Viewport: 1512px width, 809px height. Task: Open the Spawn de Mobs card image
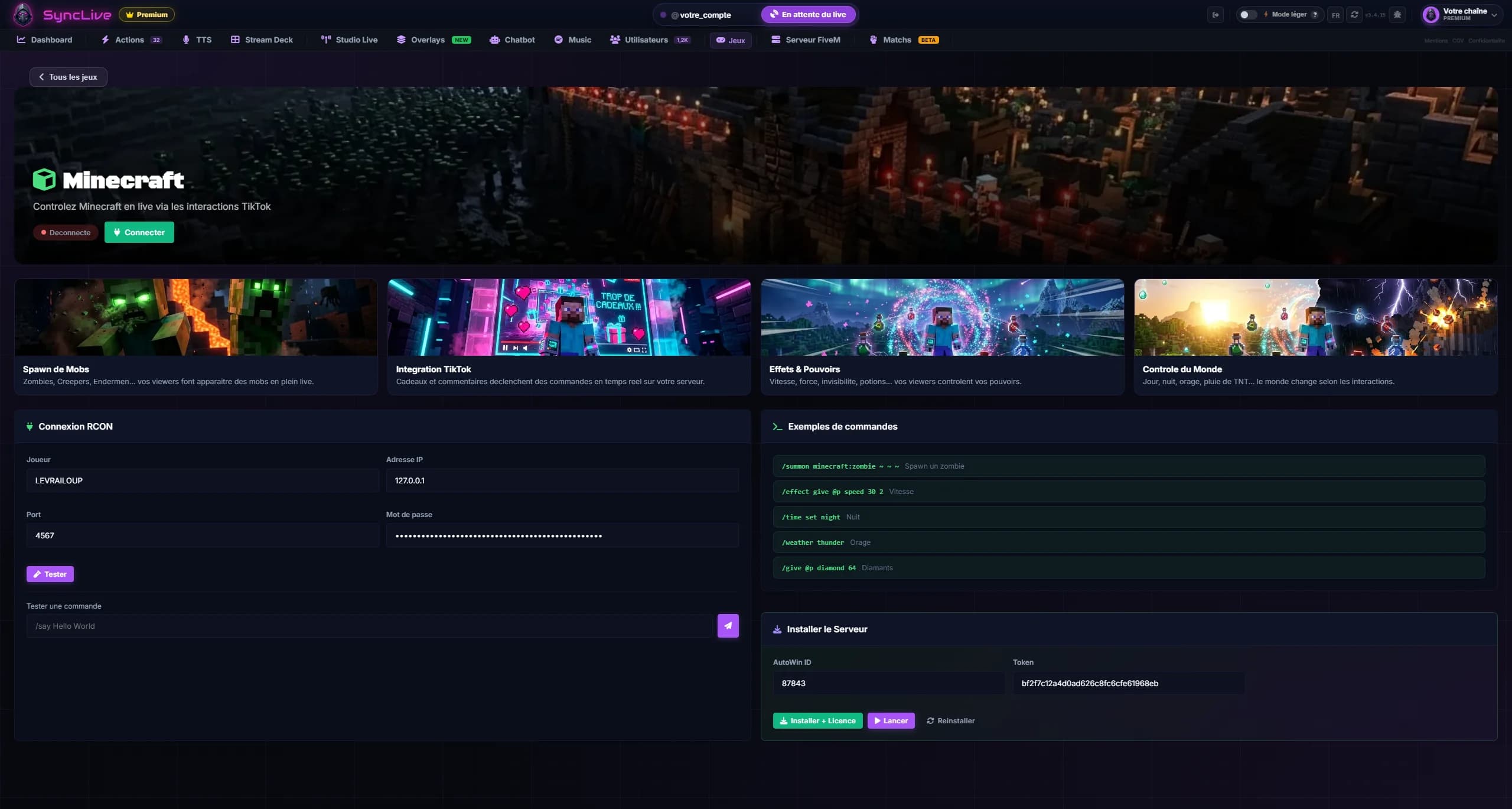point(196,317)
